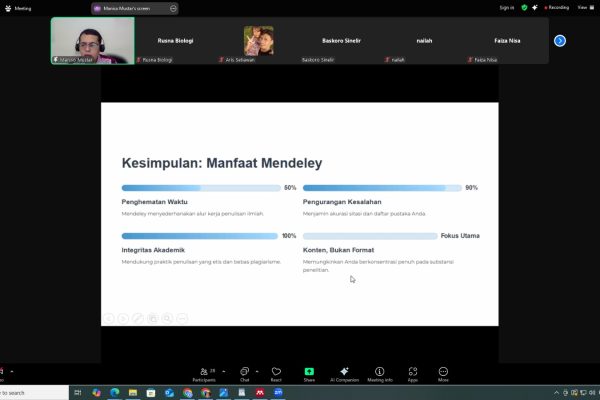
Task: Click the pen annotation icon on the slide
Action: 138,318
